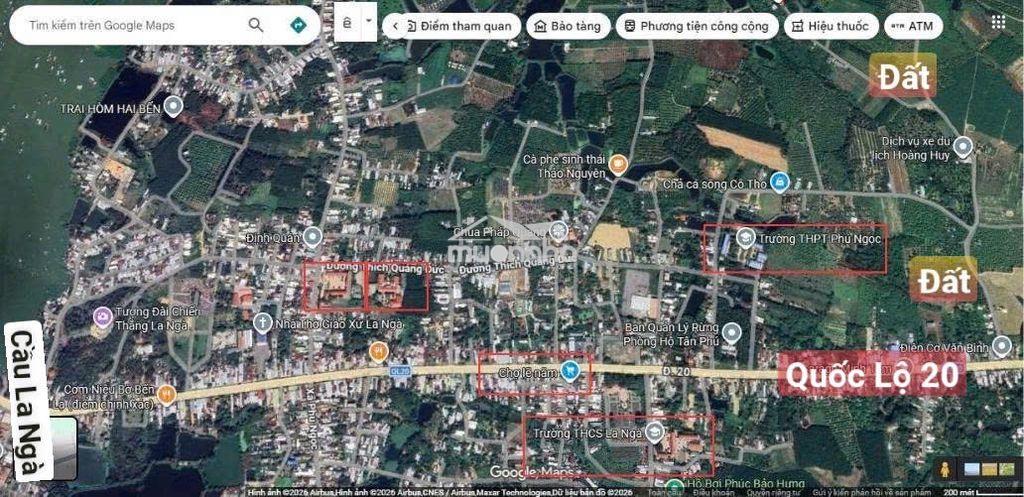Viewport: 1024px width, 497px height.
Task: Click the Nhà Thờ Giáo Xứ La Ngà cross pin
Action: (x=263, y=322)
